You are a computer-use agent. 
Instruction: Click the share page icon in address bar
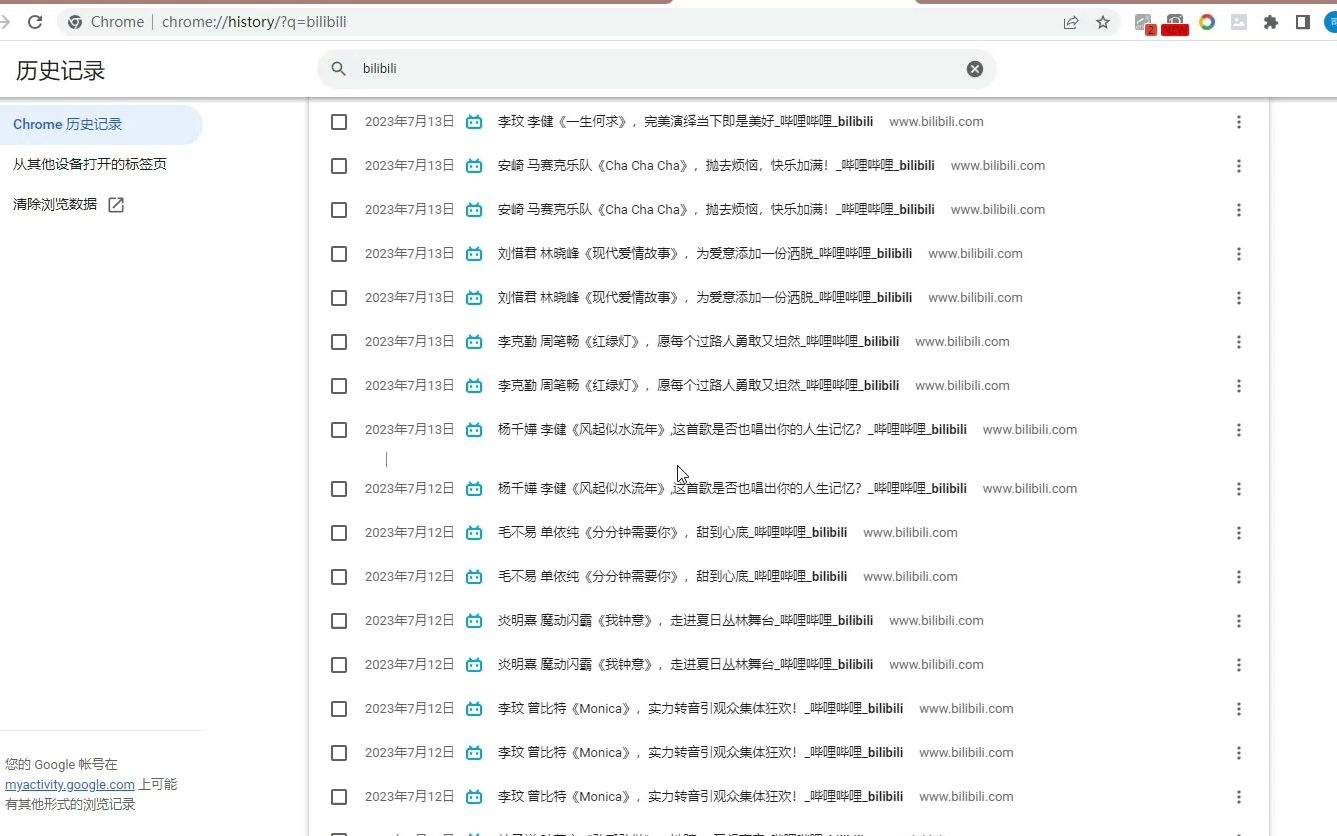pyautogui.click(x=1071, y=22)
